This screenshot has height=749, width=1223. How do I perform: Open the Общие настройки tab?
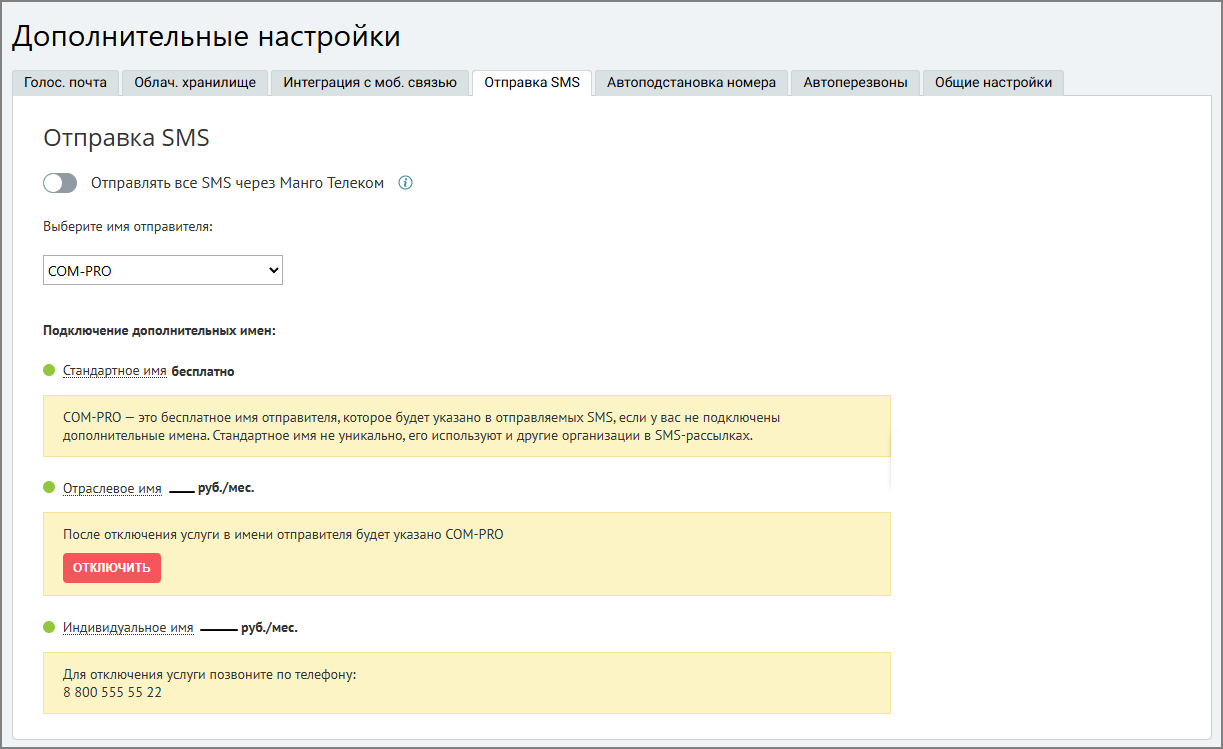pyautogui.click(x=993, y=82)
